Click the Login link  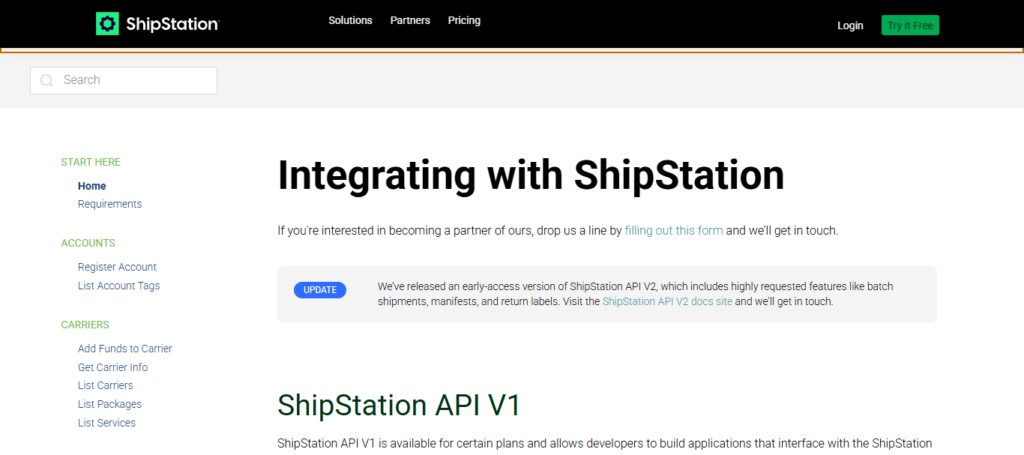[850, 25]
